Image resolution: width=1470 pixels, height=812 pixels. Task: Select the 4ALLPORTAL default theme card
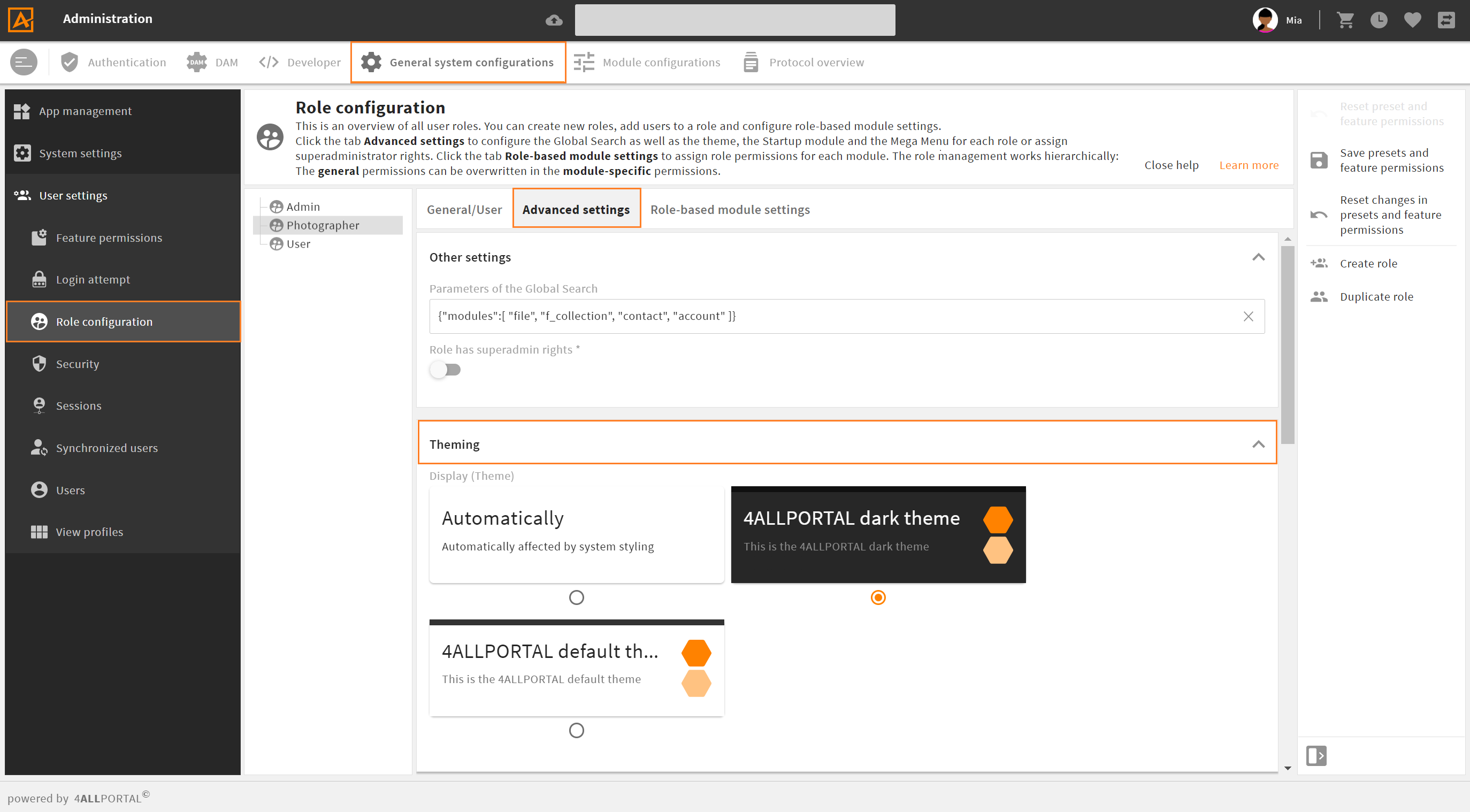(x=576, y=668)
